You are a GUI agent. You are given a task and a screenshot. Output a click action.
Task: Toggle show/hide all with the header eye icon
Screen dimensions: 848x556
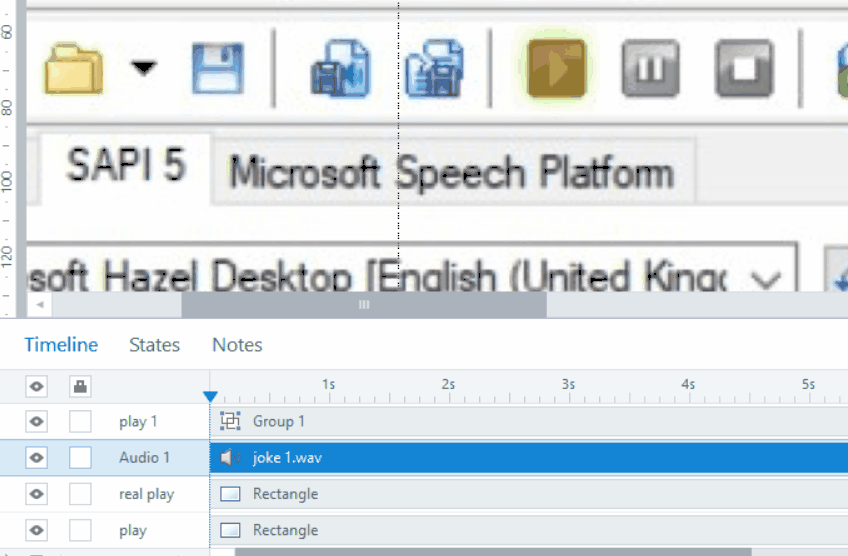click(x=36, y=387)
